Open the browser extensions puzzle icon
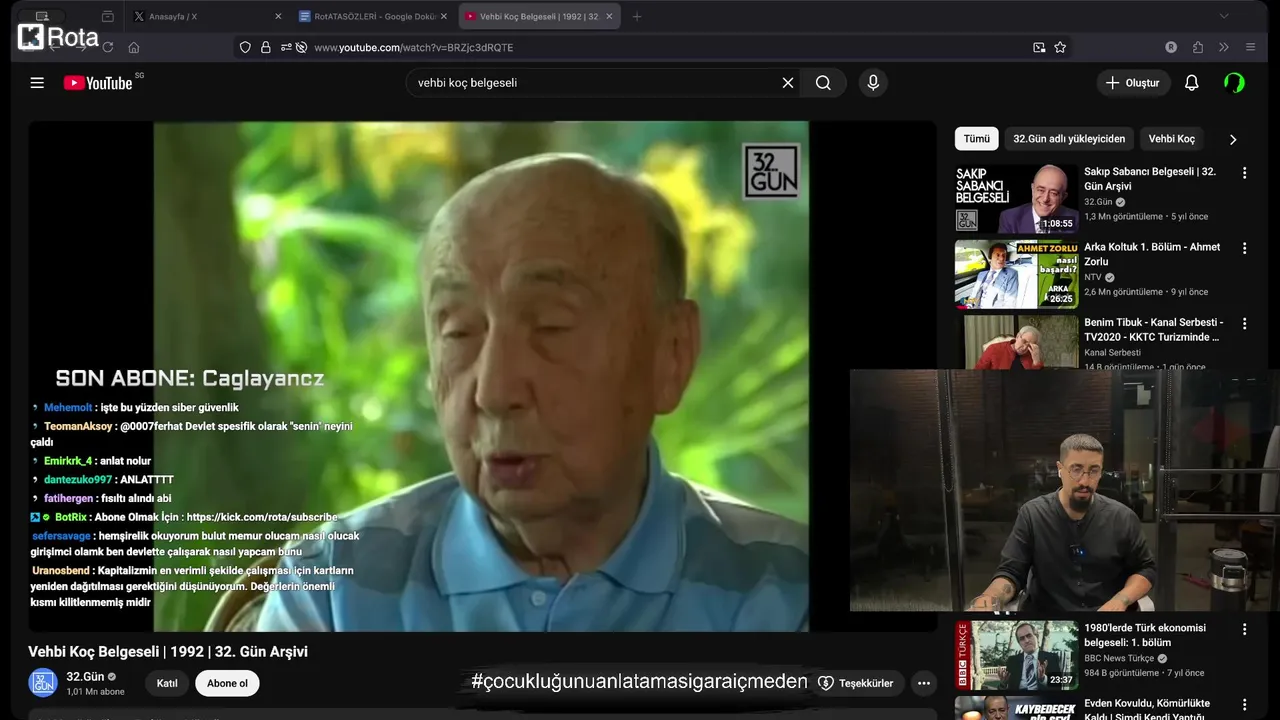This screenshot has width=1280, height=720. click(x=1197, y=47)
